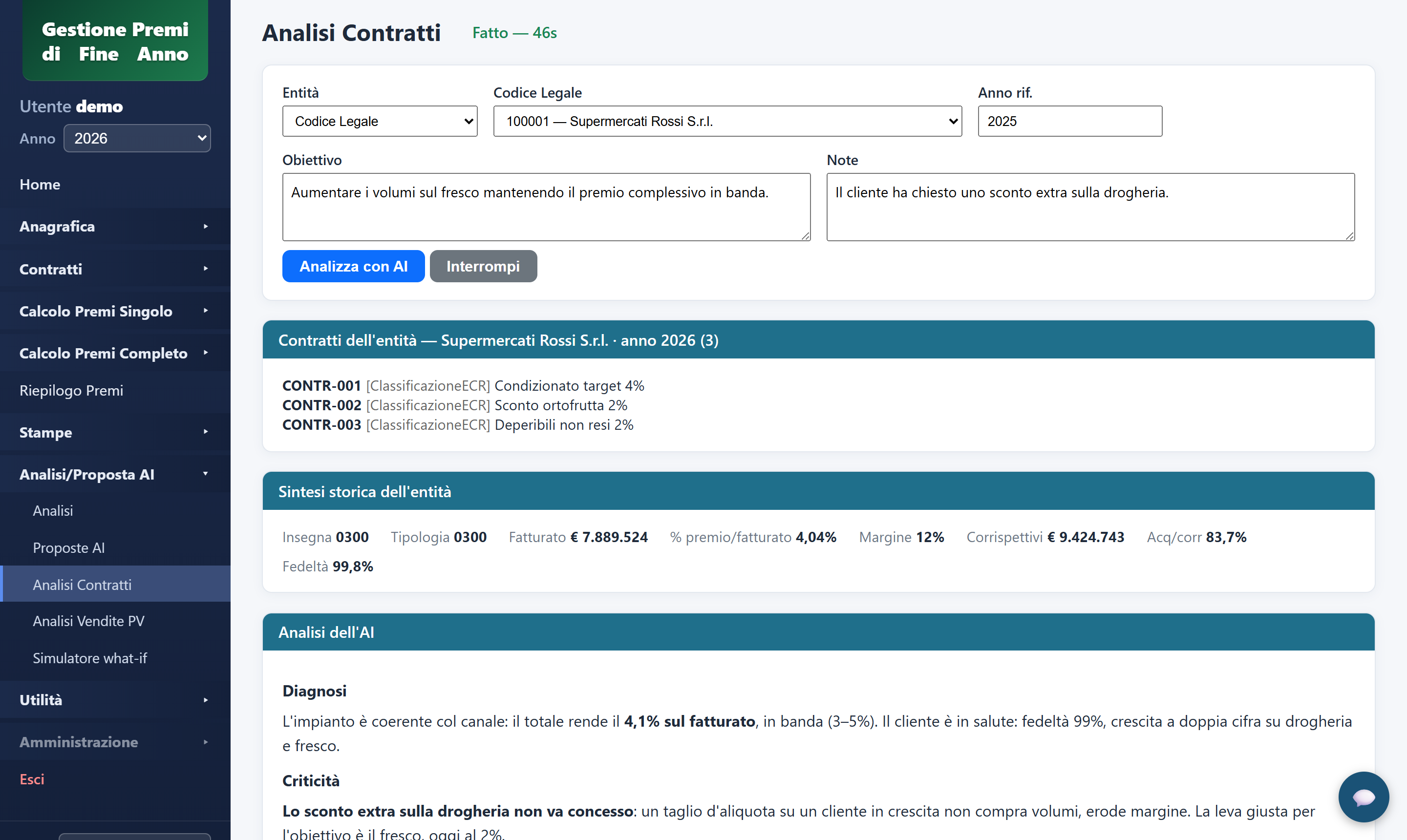Screen dimensions: 1407x840
Task: Expand the Amministrazione menu
Action: point(115,741)
